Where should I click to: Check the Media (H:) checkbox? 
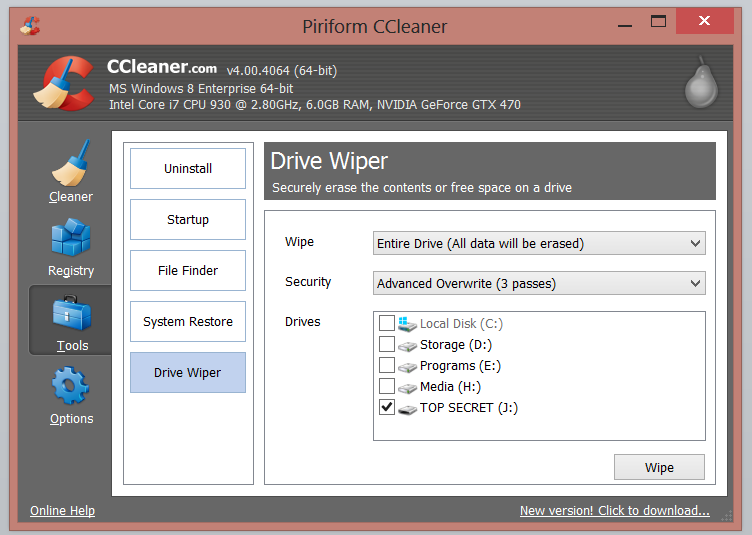pyautogui.click(x=387, y=386)
